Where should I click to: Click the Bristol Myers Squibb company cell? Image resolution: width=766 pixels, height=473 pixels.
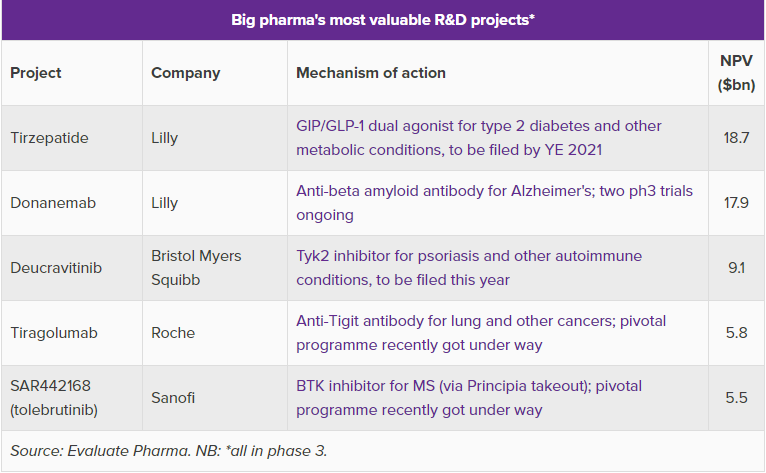tap(196, 268)
